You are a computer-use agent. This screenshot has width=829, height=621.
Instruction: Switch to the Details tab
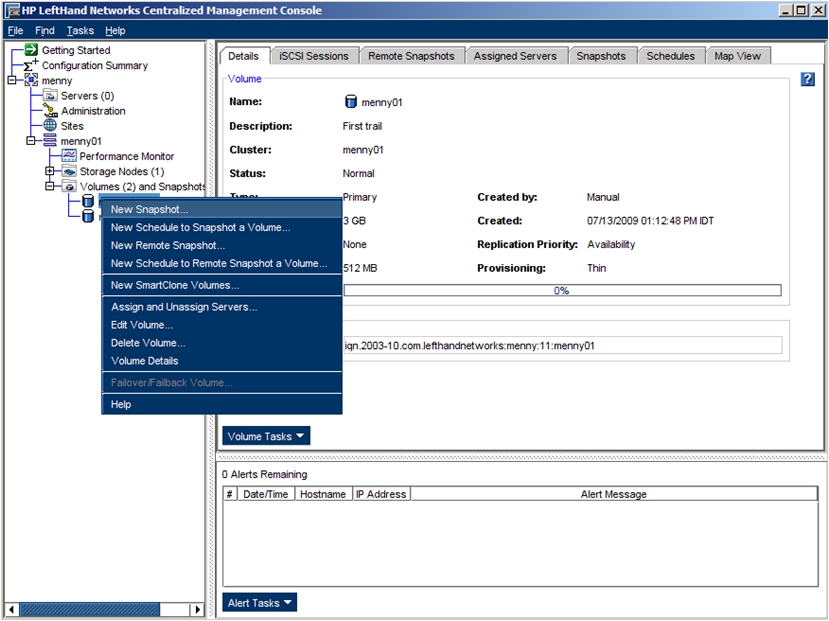[x=244, y=56]
